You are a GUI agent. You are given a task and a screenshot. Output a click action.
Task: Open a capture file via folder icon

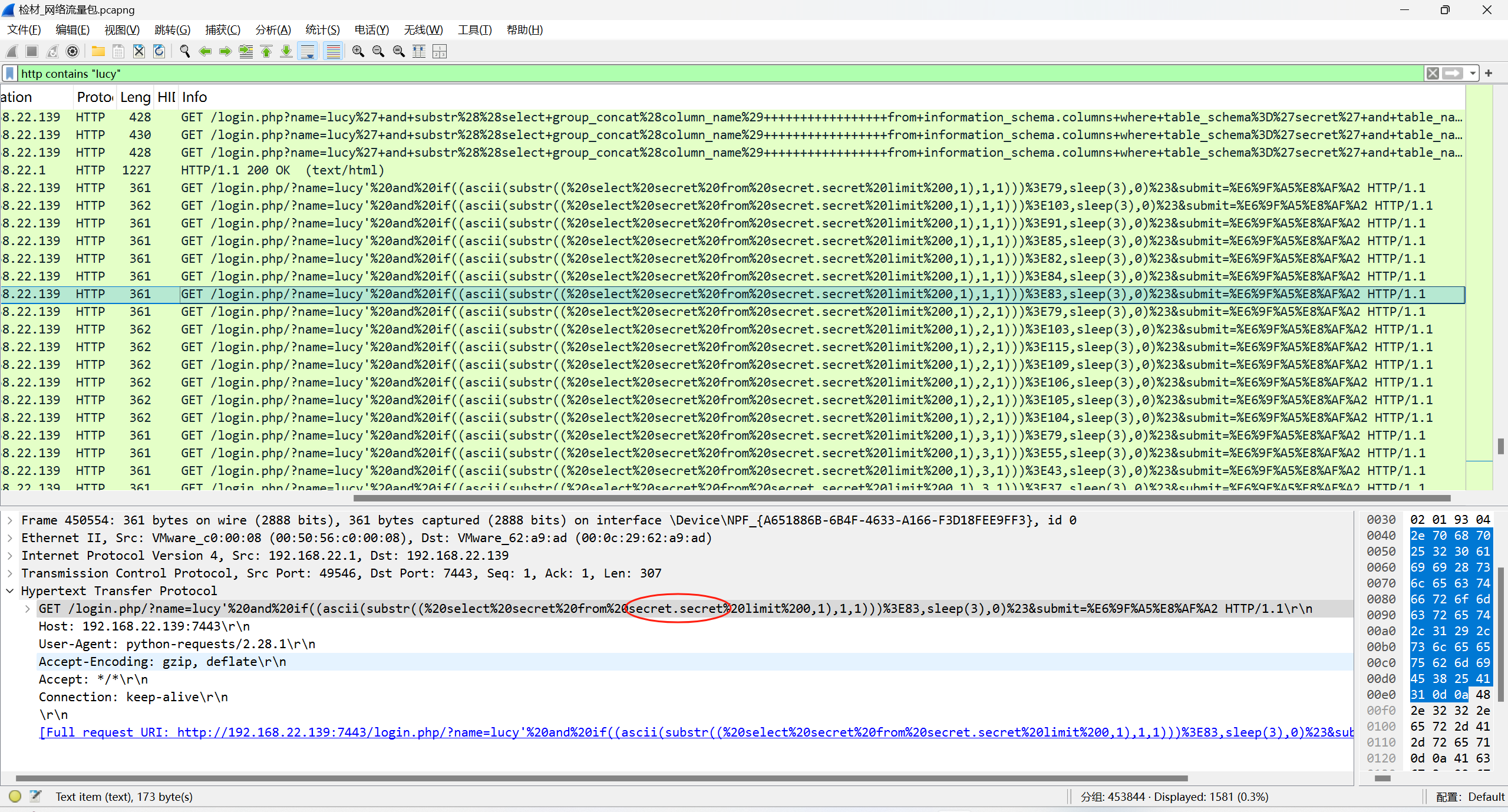(98, 52)
